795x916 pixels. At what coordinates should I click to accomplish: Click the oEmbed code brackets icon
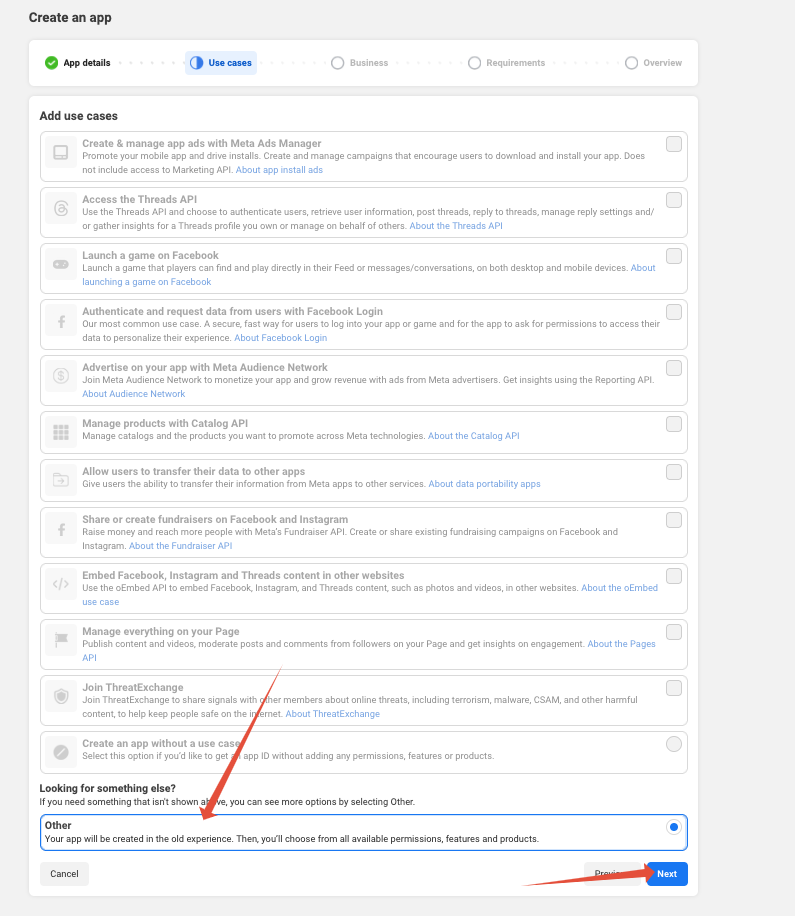(x=61, y=584)
